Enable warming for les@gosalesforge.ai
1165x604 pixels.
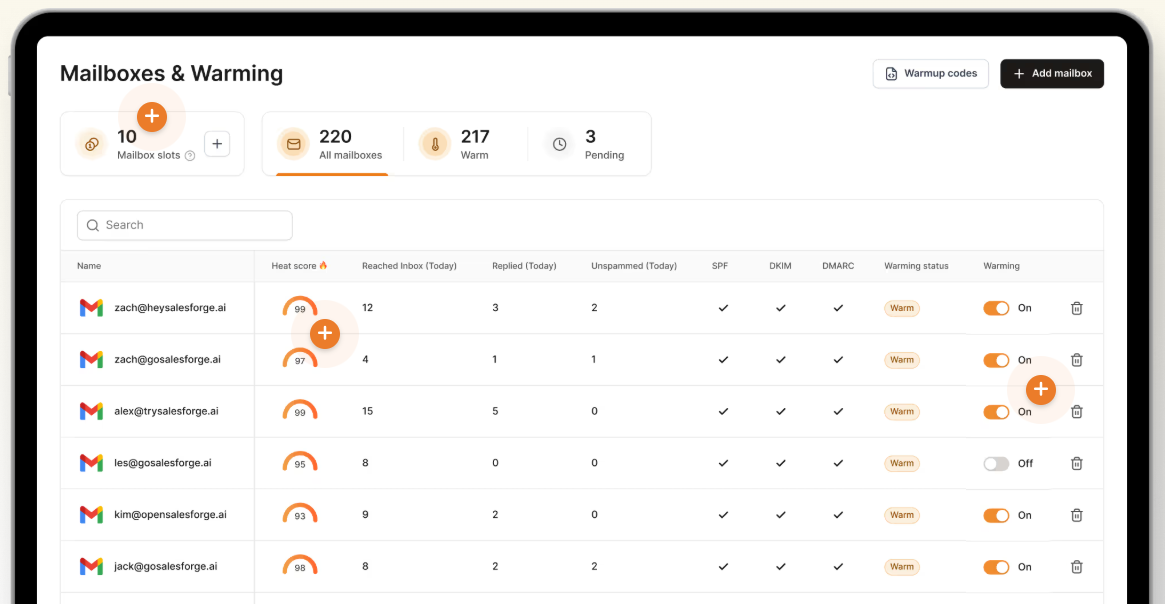(x=996, y=464)
